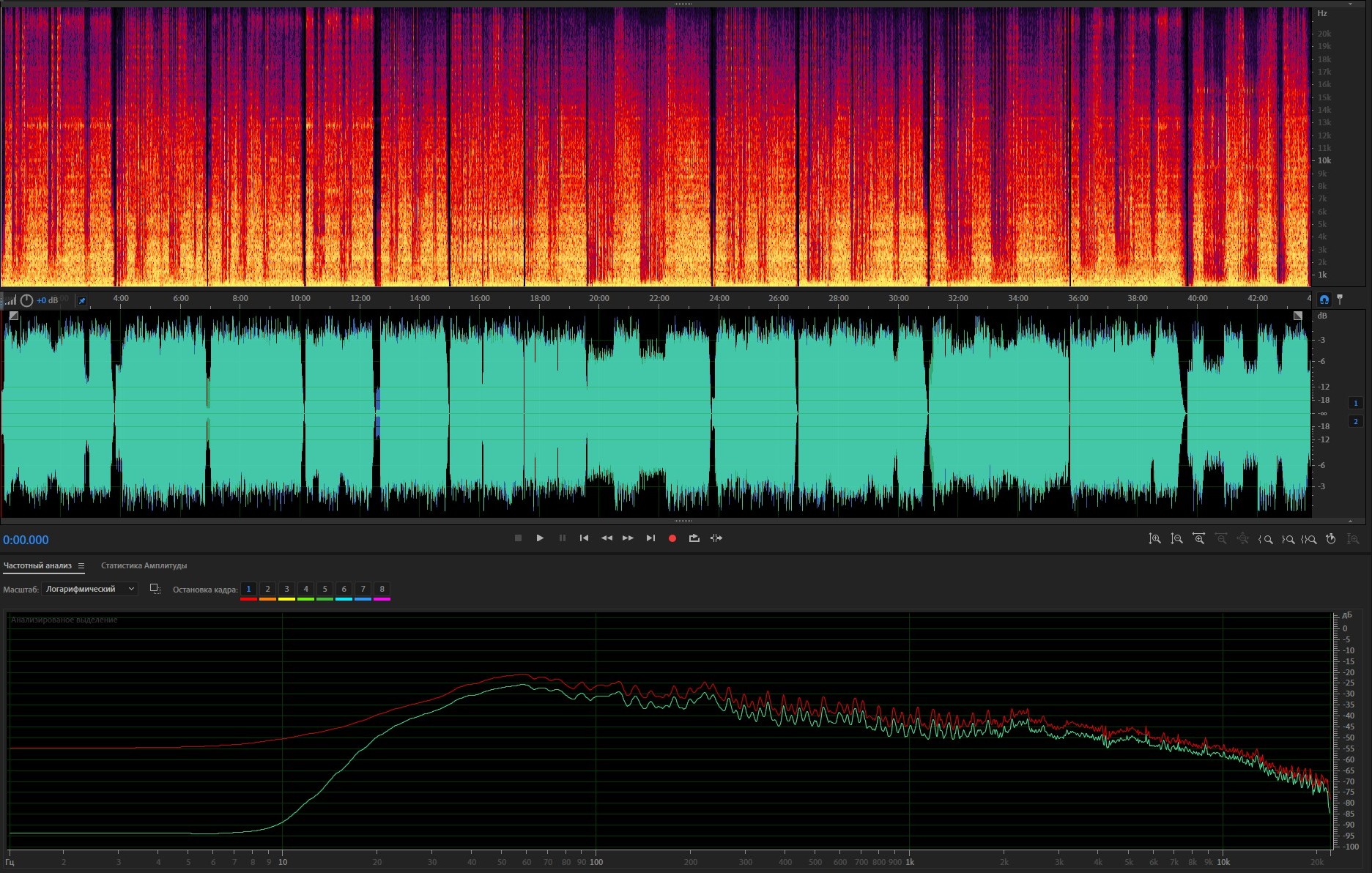Click the 40:00 mark on timeline ruler
Screen dimensions: 1372x873
[x=1198, y=298]
